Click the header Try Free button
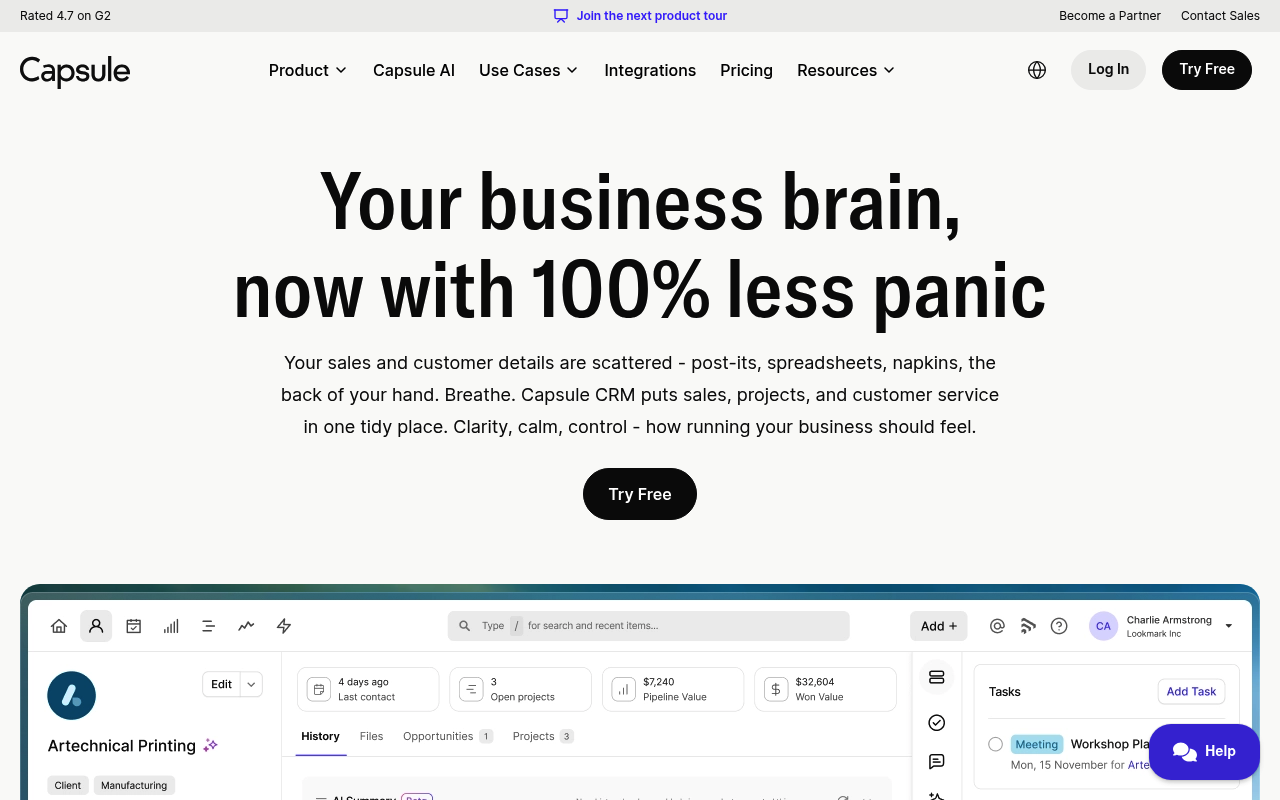Screen dimensions: 1280x800 [x=1207, y=70]
